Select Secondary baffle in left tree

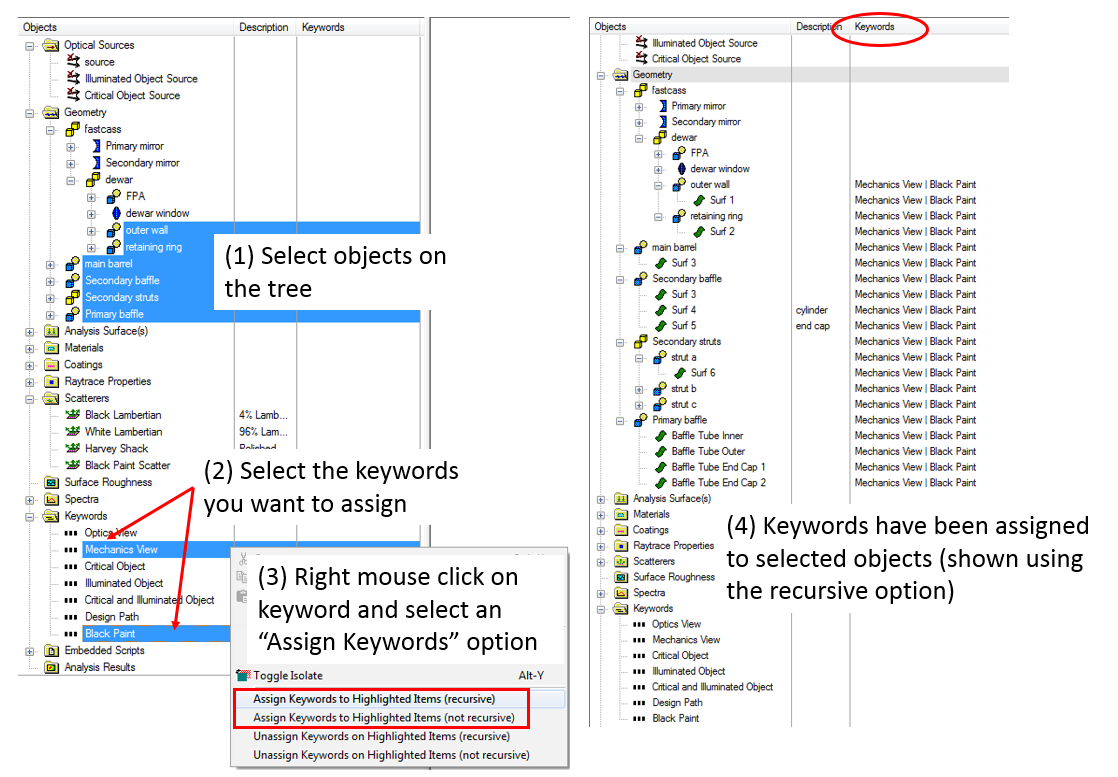pyautogui.click(x=122, y=280)
